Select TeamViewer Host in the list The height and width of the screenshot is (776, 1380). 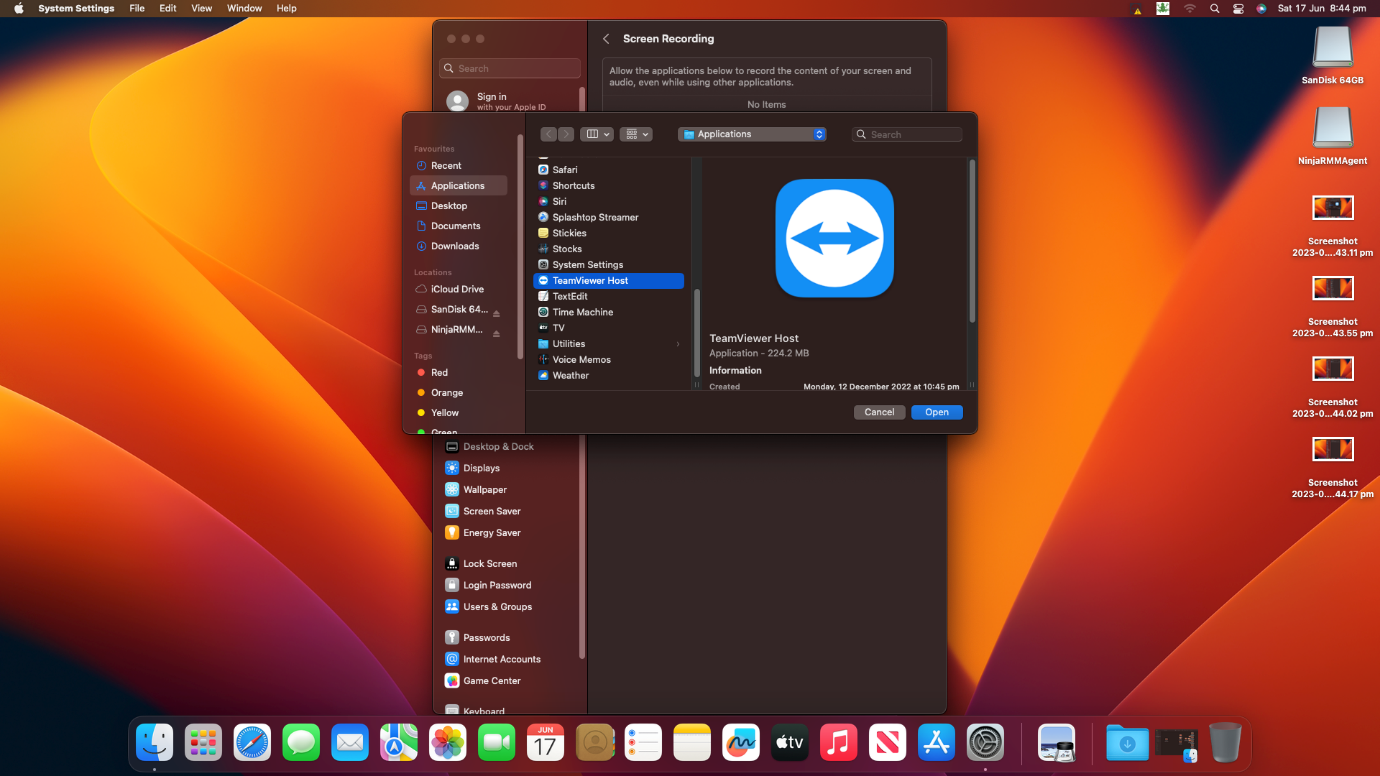(609, 281)
